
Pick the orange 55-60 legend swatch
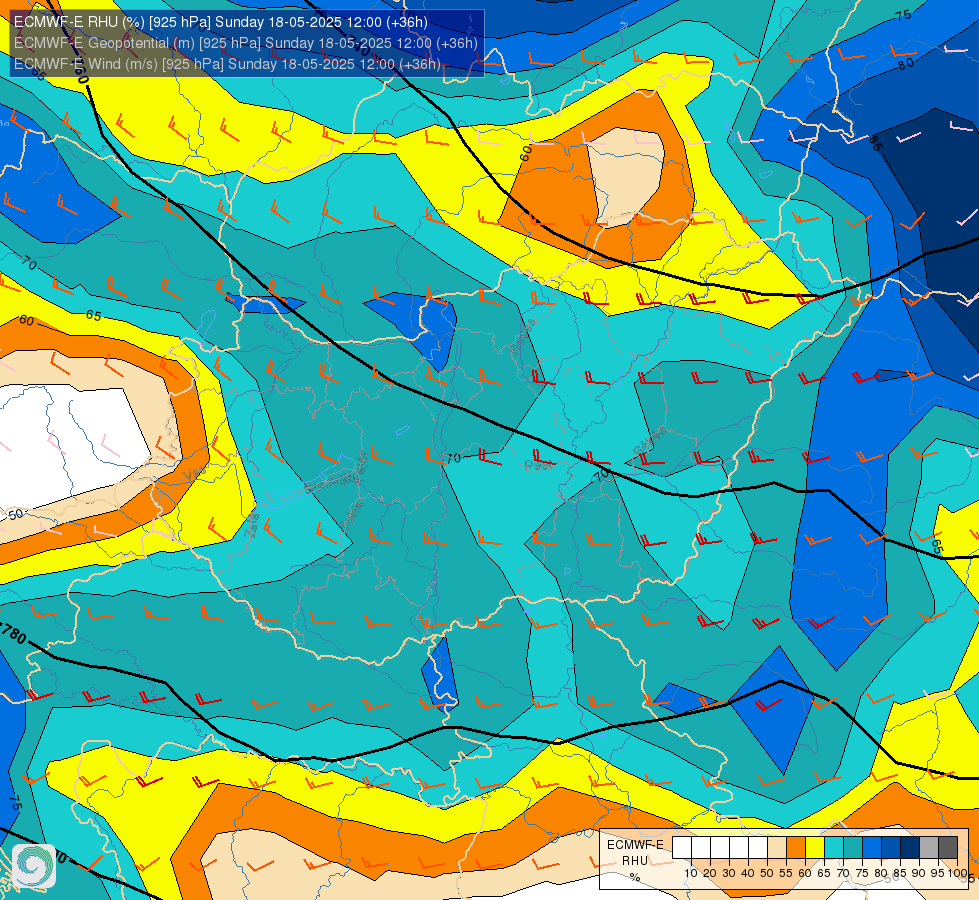796,847
